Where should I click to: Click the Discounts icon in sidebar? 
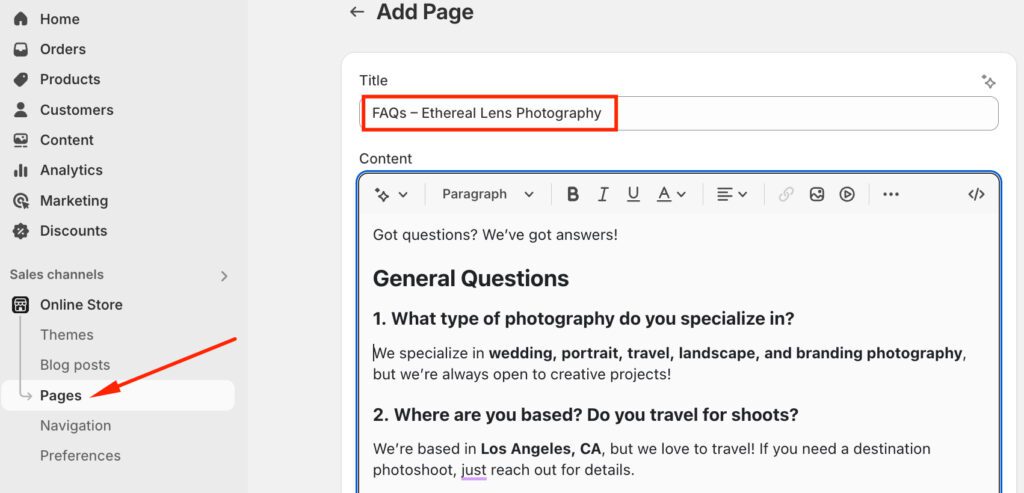[21, 231]
